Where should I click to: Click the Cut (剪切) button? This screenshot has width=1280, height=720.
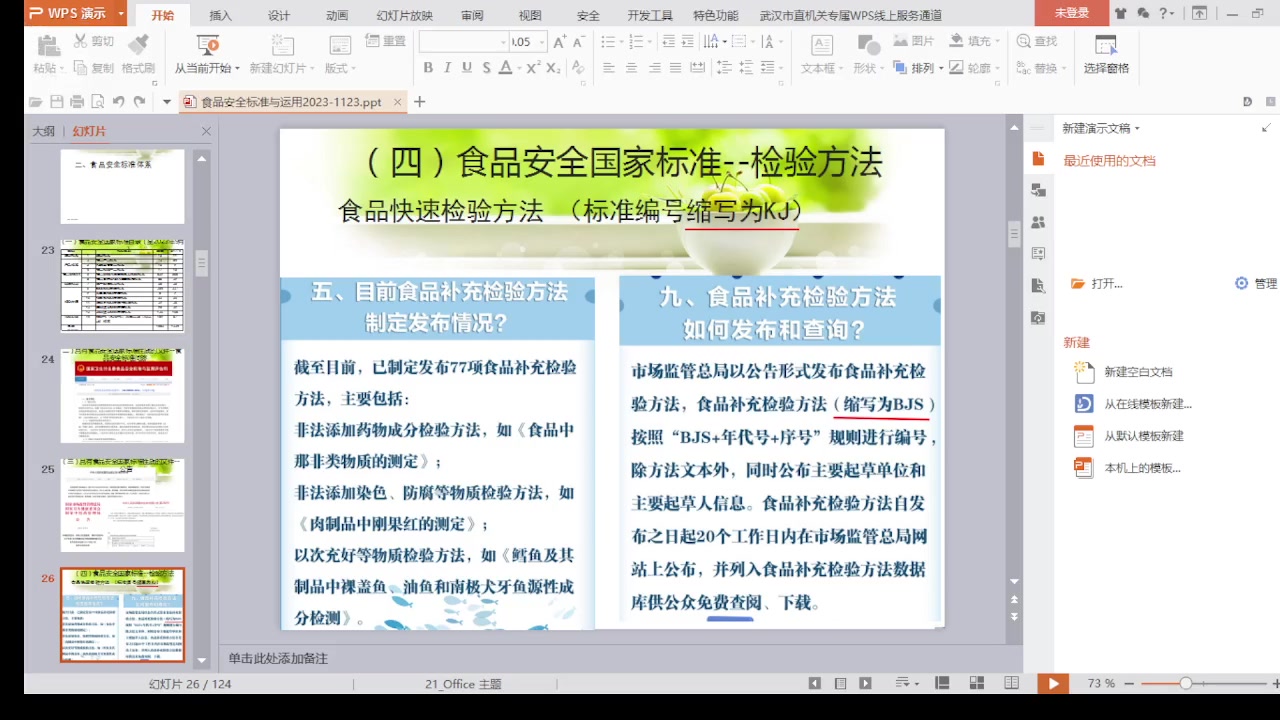pos(94,41)
